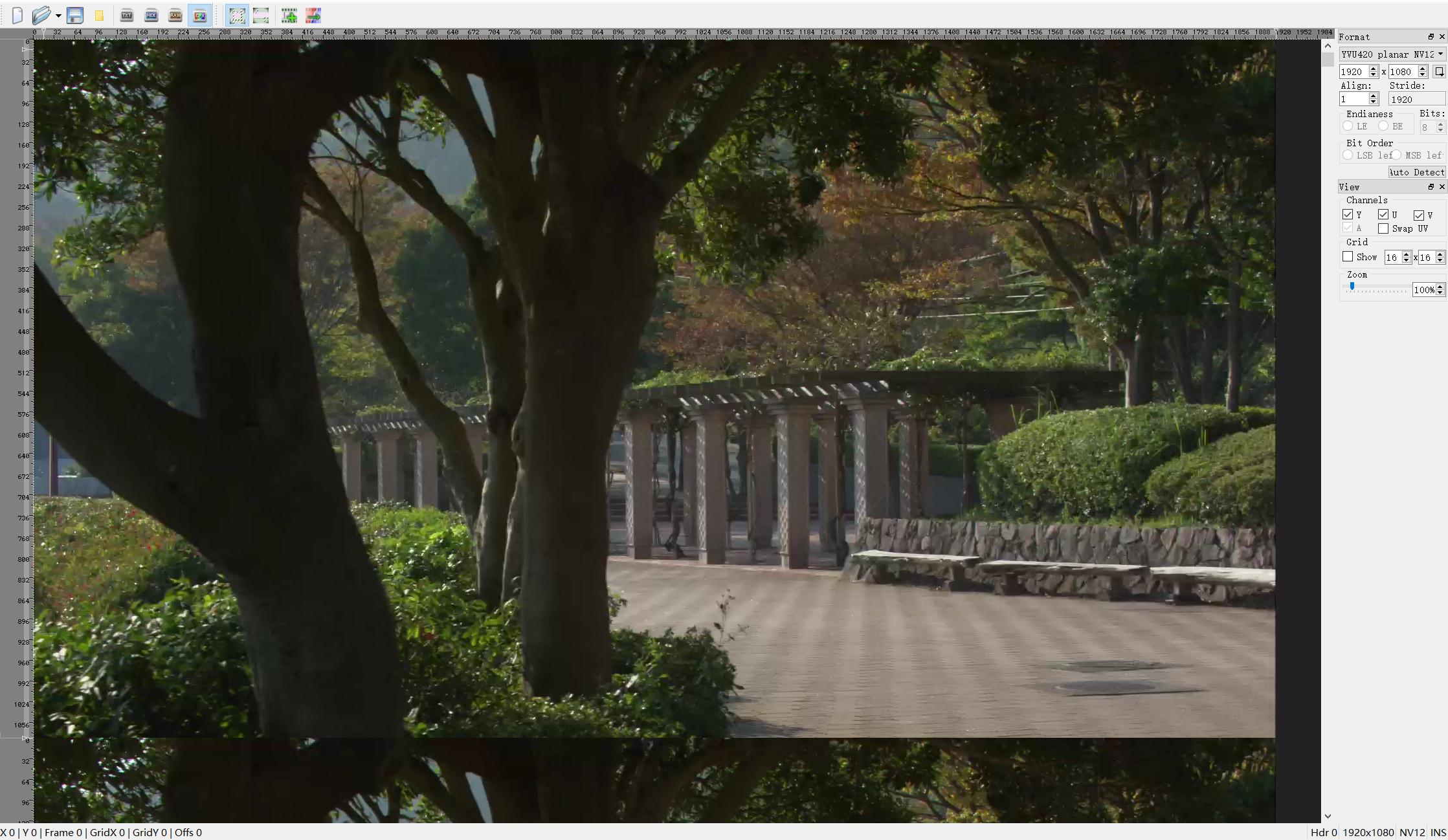Select the BE endianness radio button
This screenshot has width=1448, height=840.
point(1383,126)
